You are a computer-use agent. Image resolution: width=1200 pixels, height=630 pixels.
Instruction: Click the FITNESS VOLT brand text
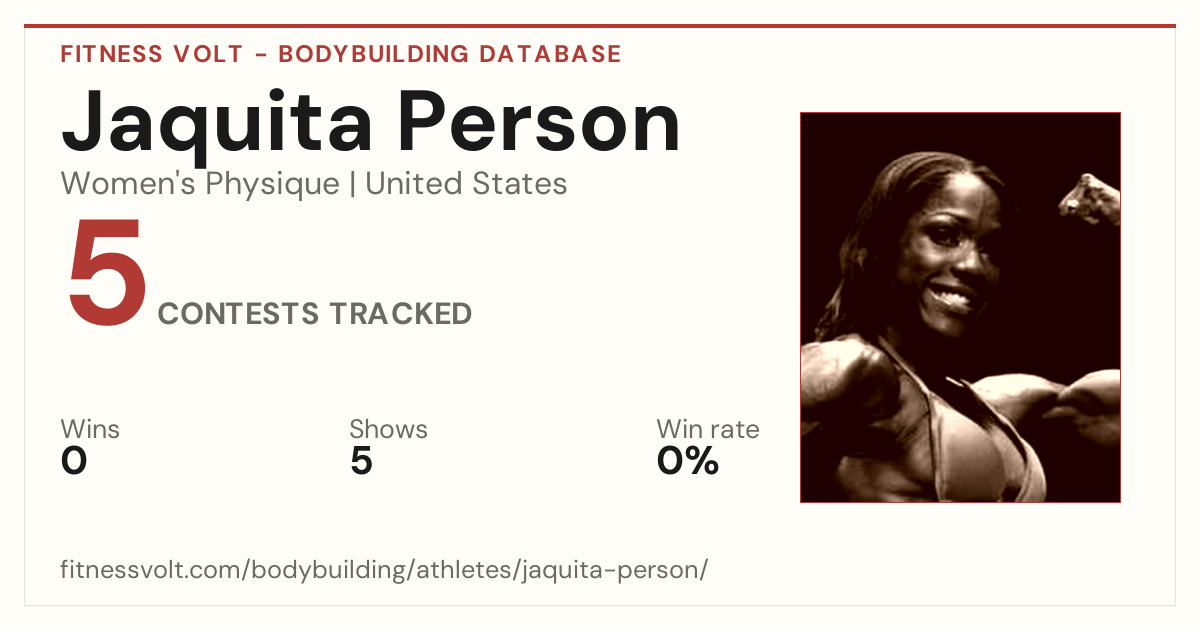151,54
